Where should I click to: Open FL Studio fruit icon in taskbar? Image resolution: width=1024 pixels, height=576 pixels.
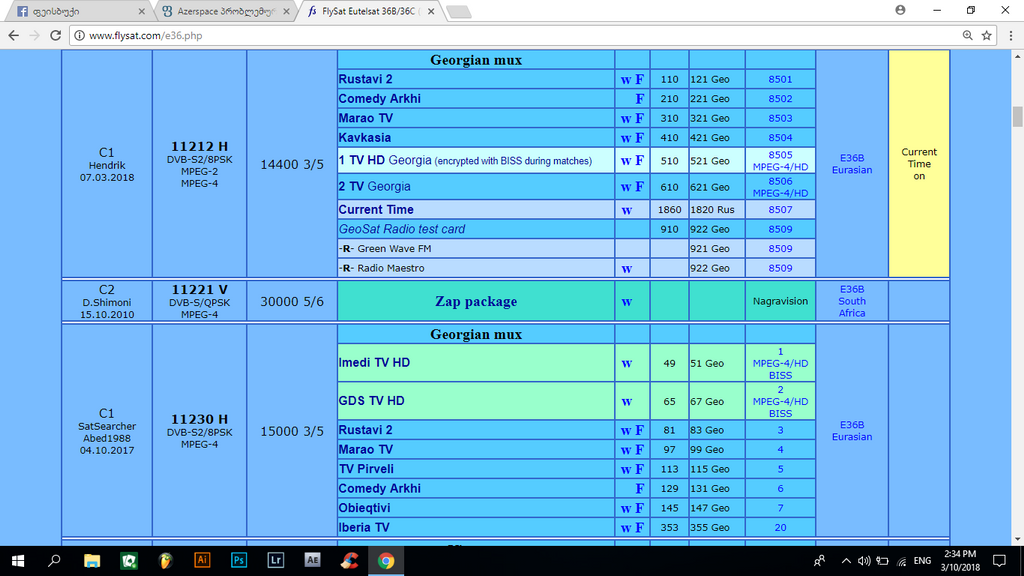click(x=165, y=561)
